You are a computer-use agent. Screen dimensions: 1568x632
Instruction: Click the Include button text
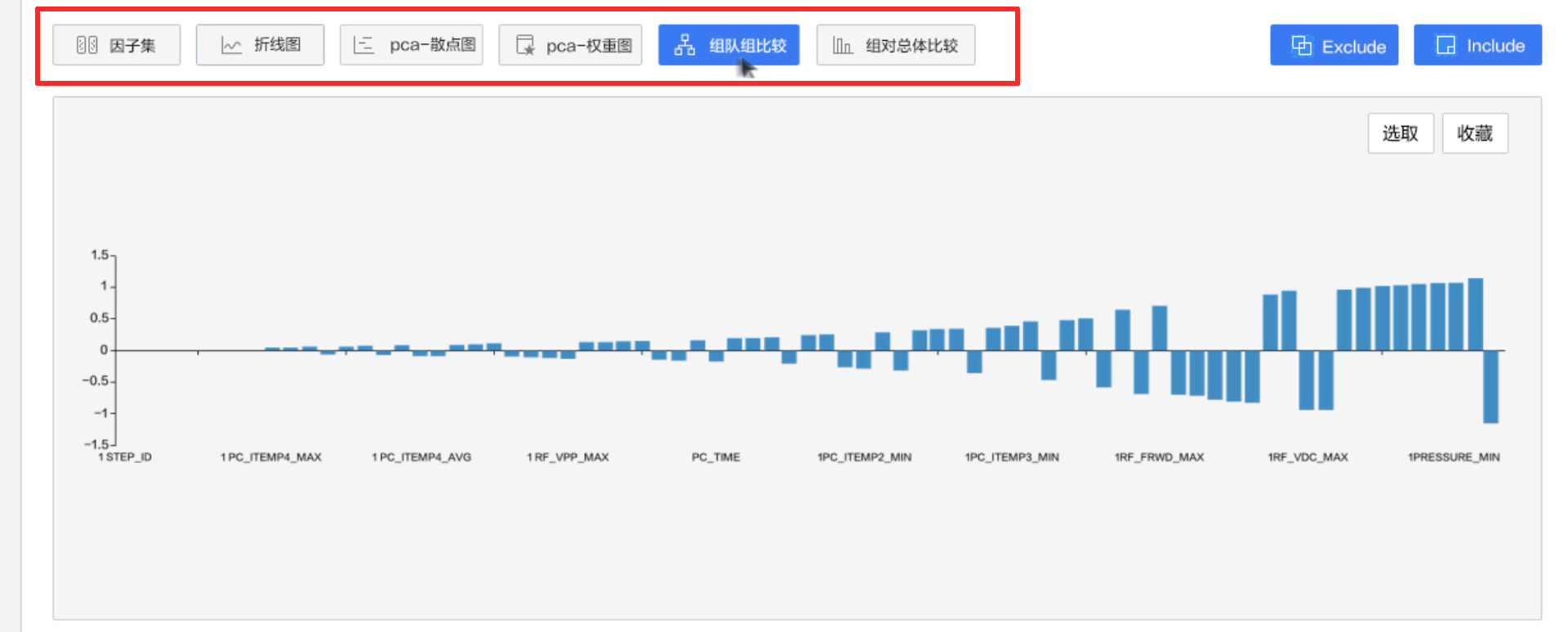[1495, 46]
